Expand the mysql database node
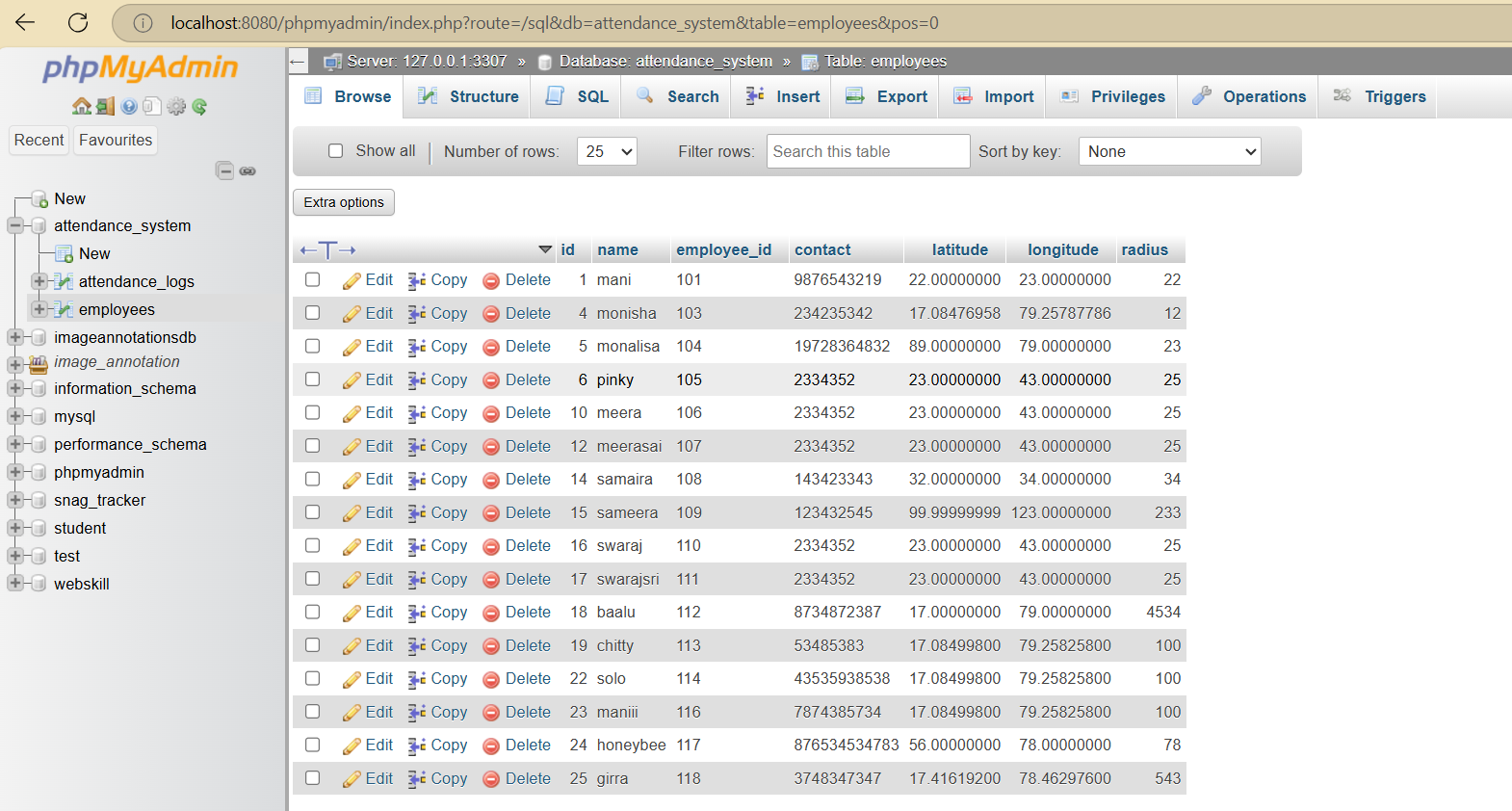This screenshot has width=1512, height=811. (x=15, y=416)
